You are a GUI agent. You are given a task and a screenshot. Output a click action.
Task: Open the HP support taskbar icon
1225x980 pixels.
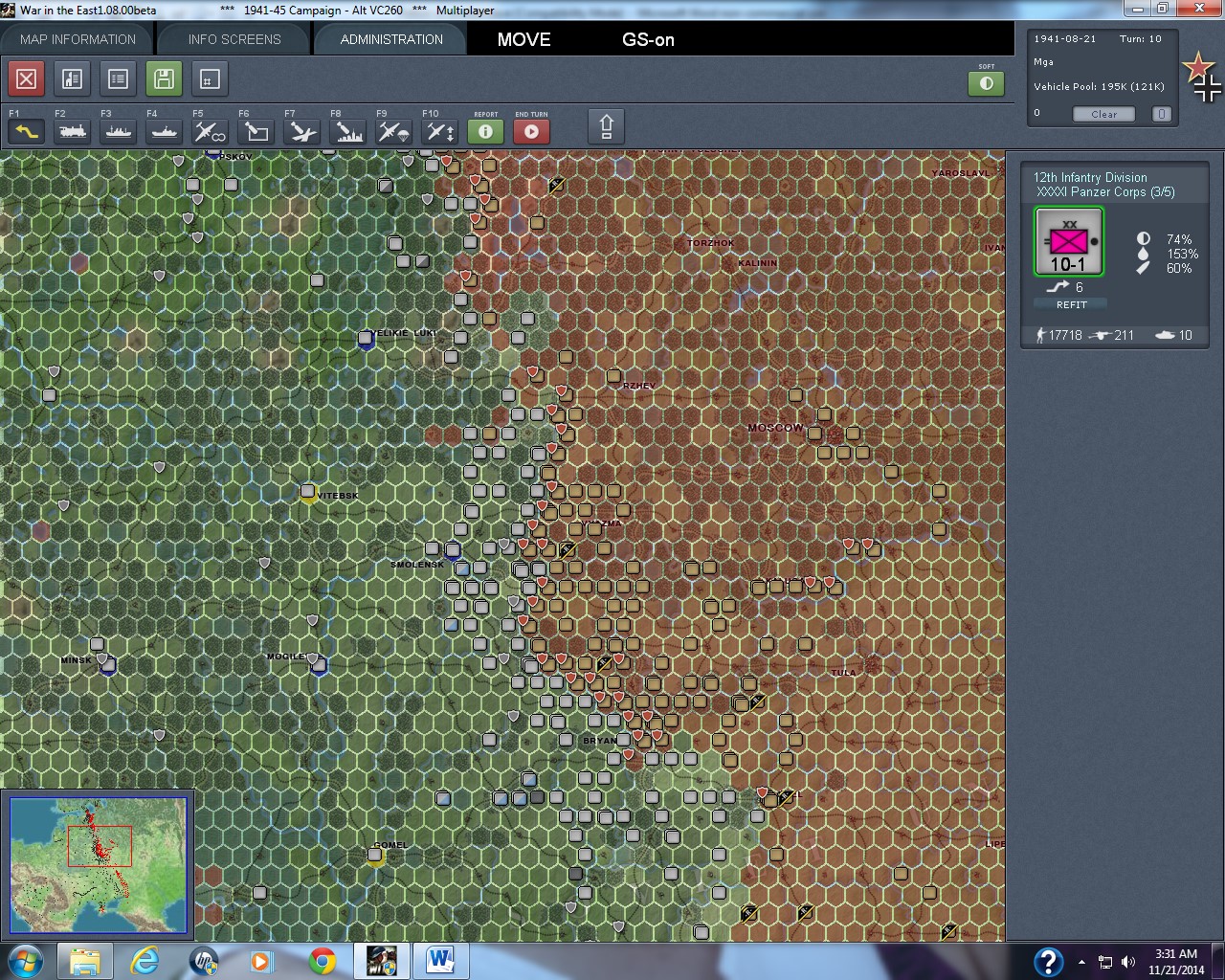[204, 961]
